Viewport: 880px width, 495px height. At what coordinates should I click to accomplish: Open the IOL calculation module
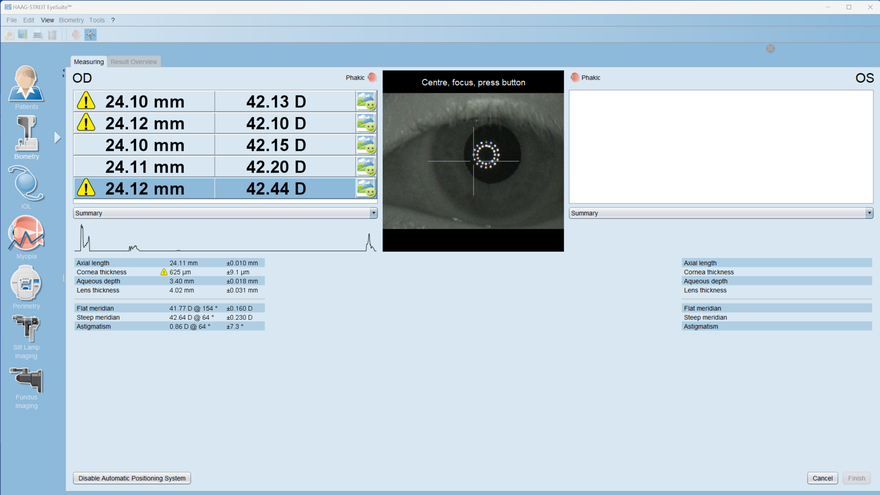click(26, 187)
